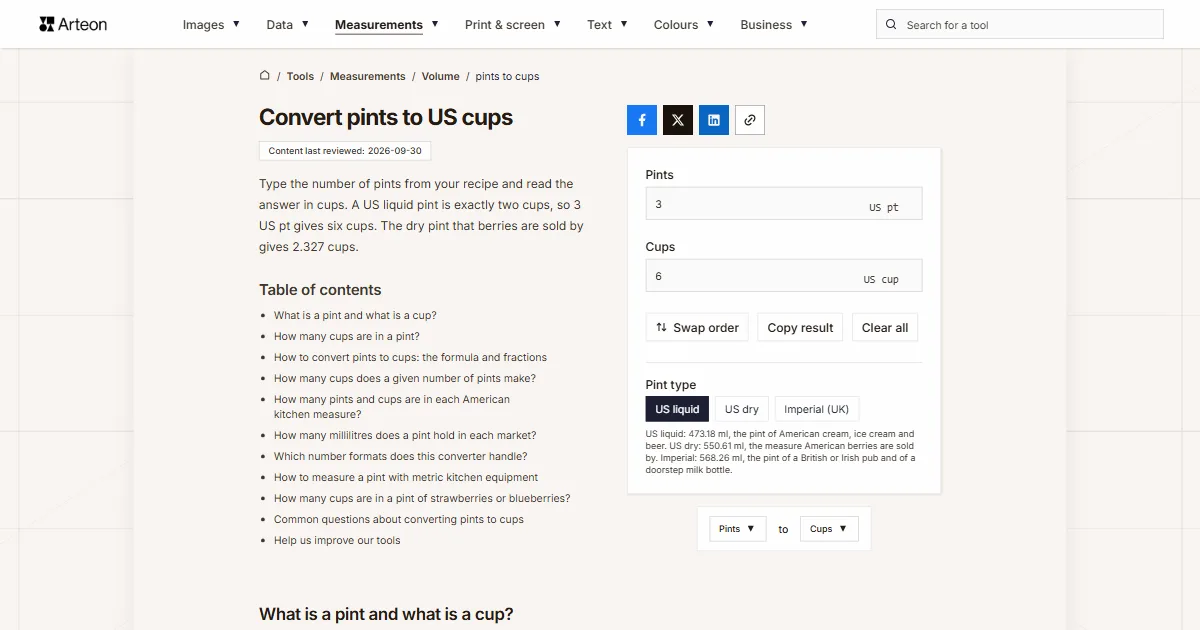The width and height of the screenshot is (1200, 630).
Task: Select the Imperial (UK) pint type
Action: 817,409
